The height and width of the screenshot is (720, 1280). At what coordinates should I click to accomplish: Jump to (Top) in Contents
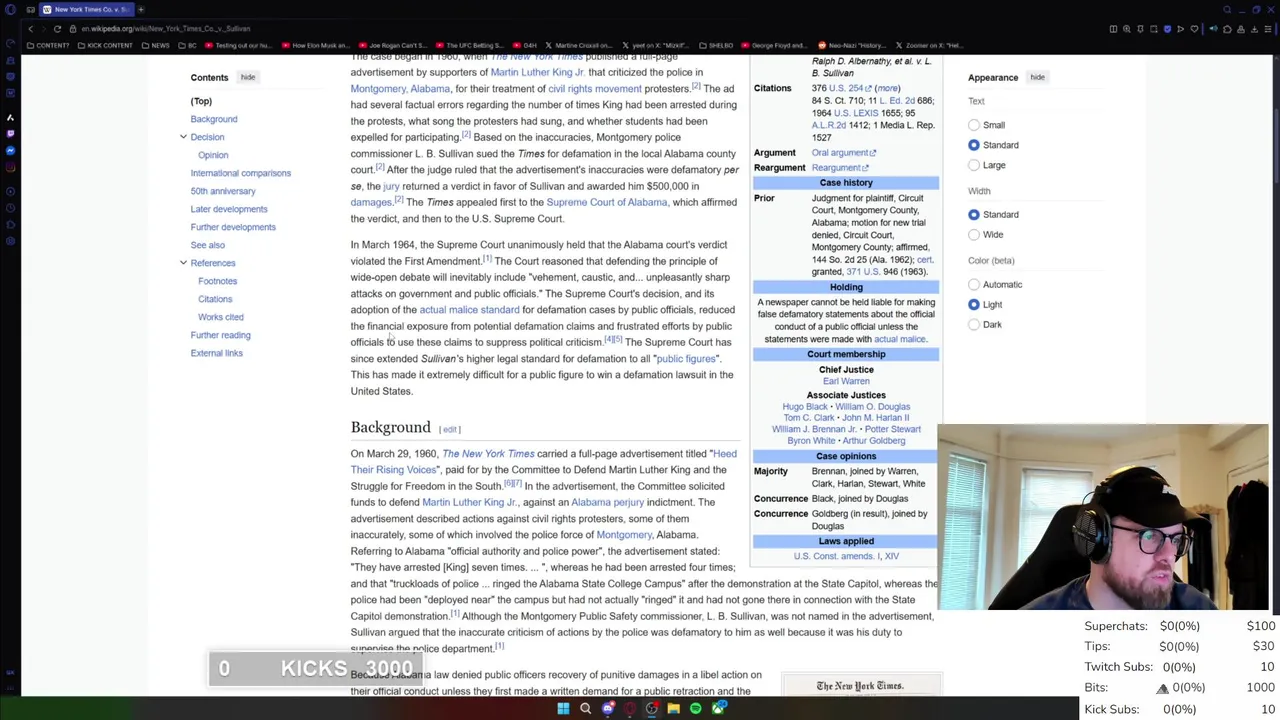(201, 101)
